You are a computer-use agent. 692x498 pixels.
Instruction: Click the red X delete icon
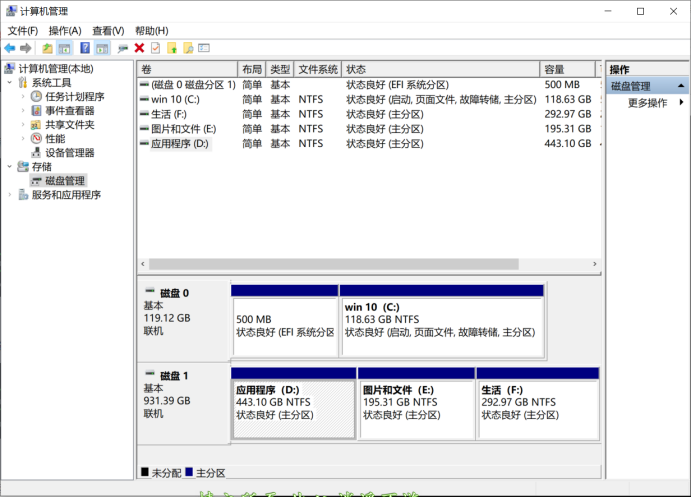click(139, 48)
